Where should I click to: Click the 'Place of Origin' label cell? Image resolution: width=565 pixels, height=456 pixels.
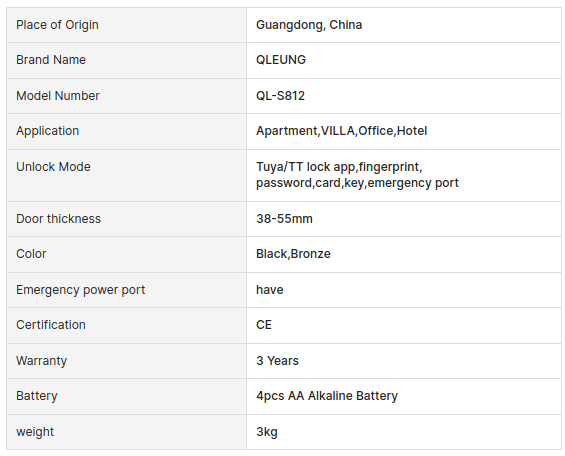[126, 25]
